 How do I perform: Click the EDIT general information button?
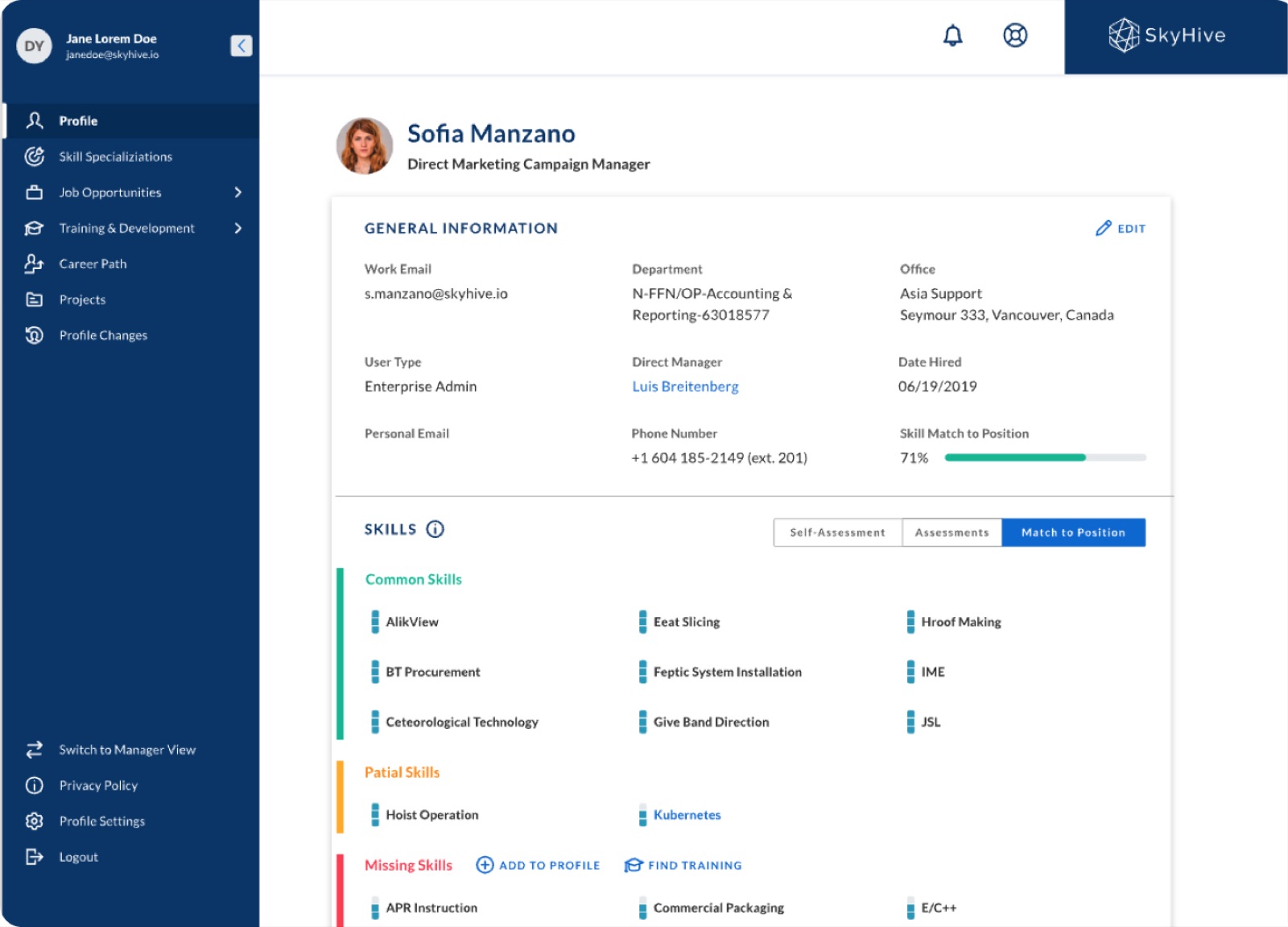tap(1121, 229)
